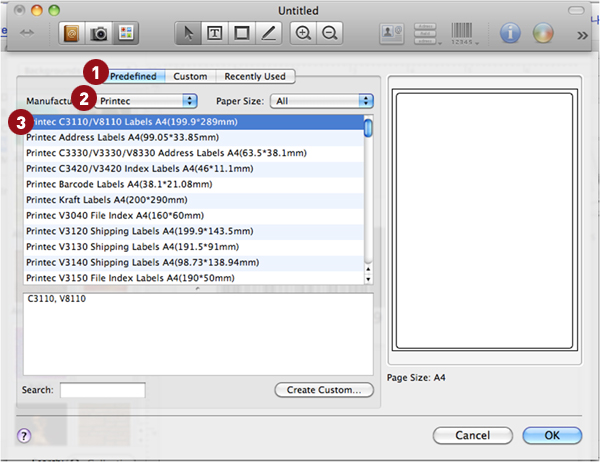
Task: Click the split-pane resize handle below list
Action: 197,289
